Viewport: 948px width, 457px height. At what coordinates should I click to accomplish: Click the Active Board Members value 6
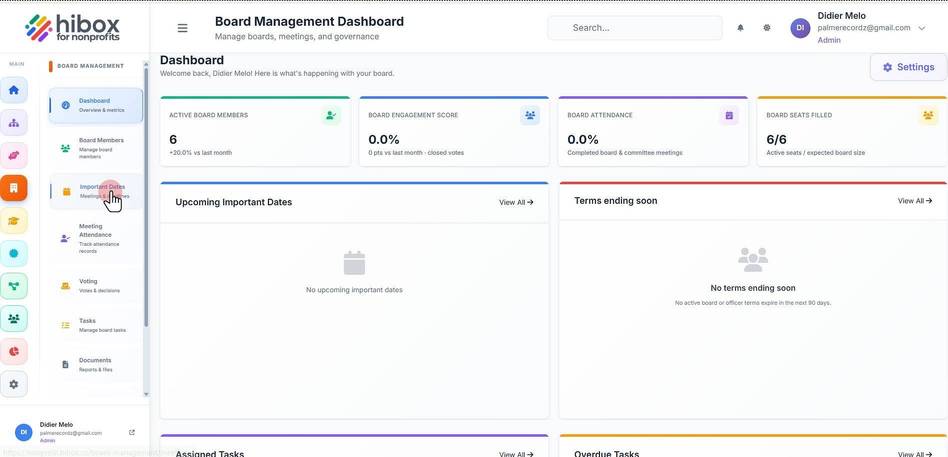click(173, 140)
